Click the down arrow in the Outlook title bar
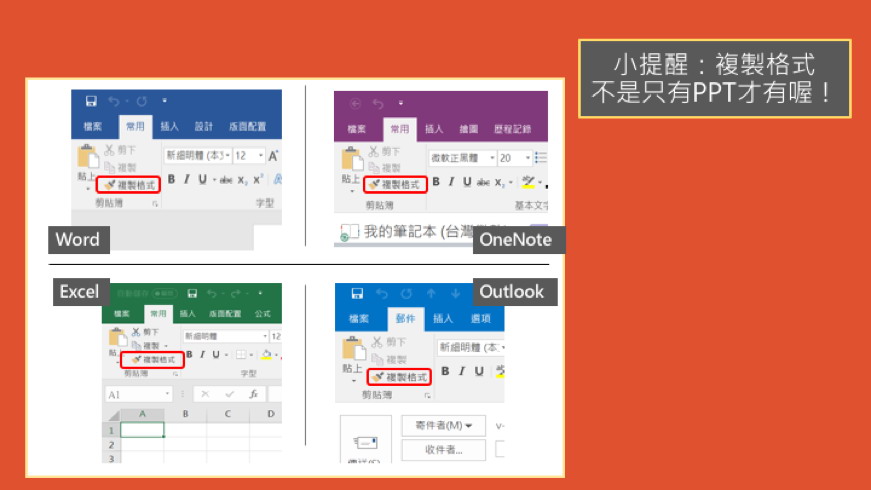This screenshot has width=871, height=490. coord(455,293)
